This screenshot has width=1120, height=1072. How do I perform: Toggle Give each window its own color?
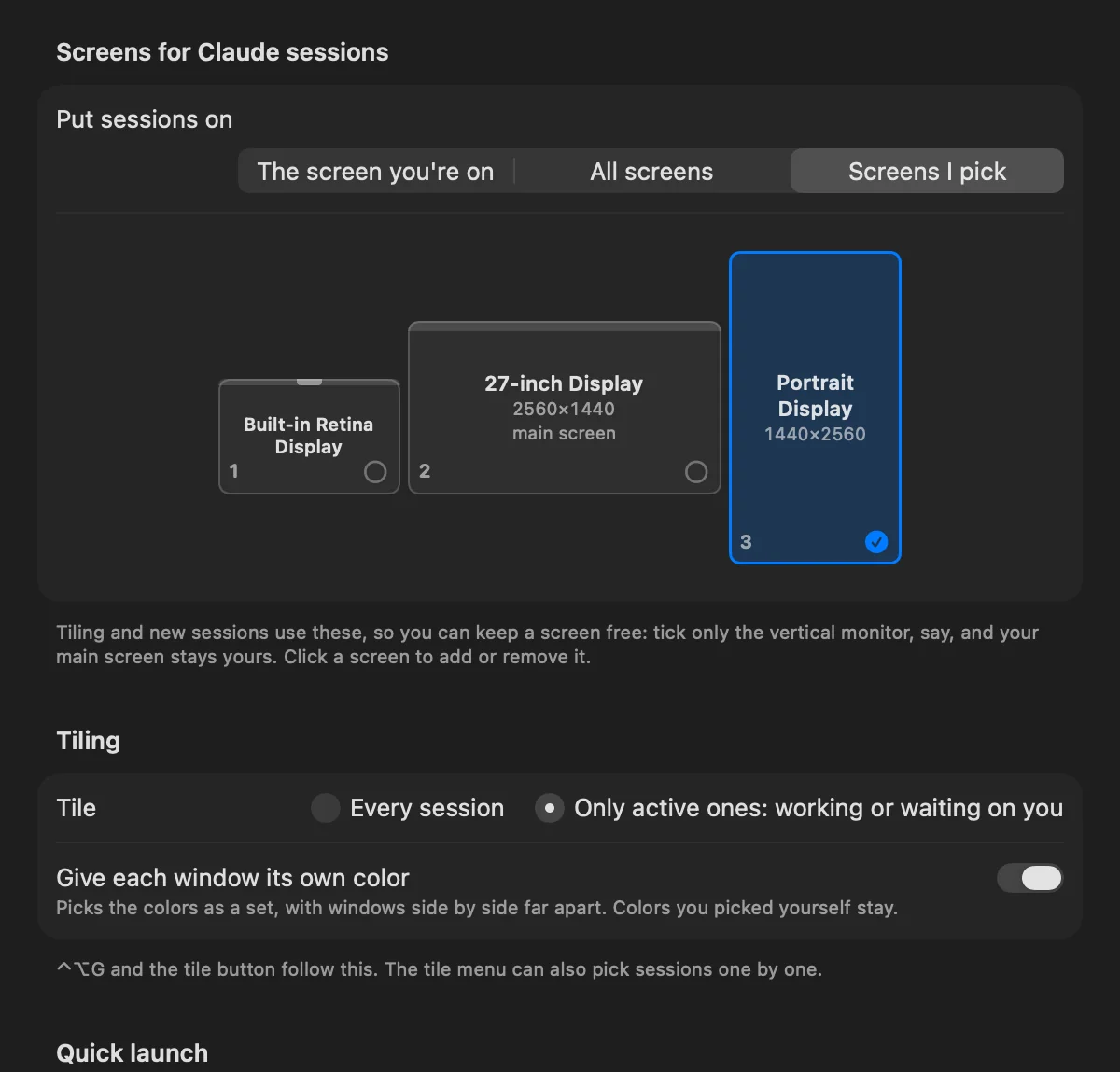(x=1029, y=878)
